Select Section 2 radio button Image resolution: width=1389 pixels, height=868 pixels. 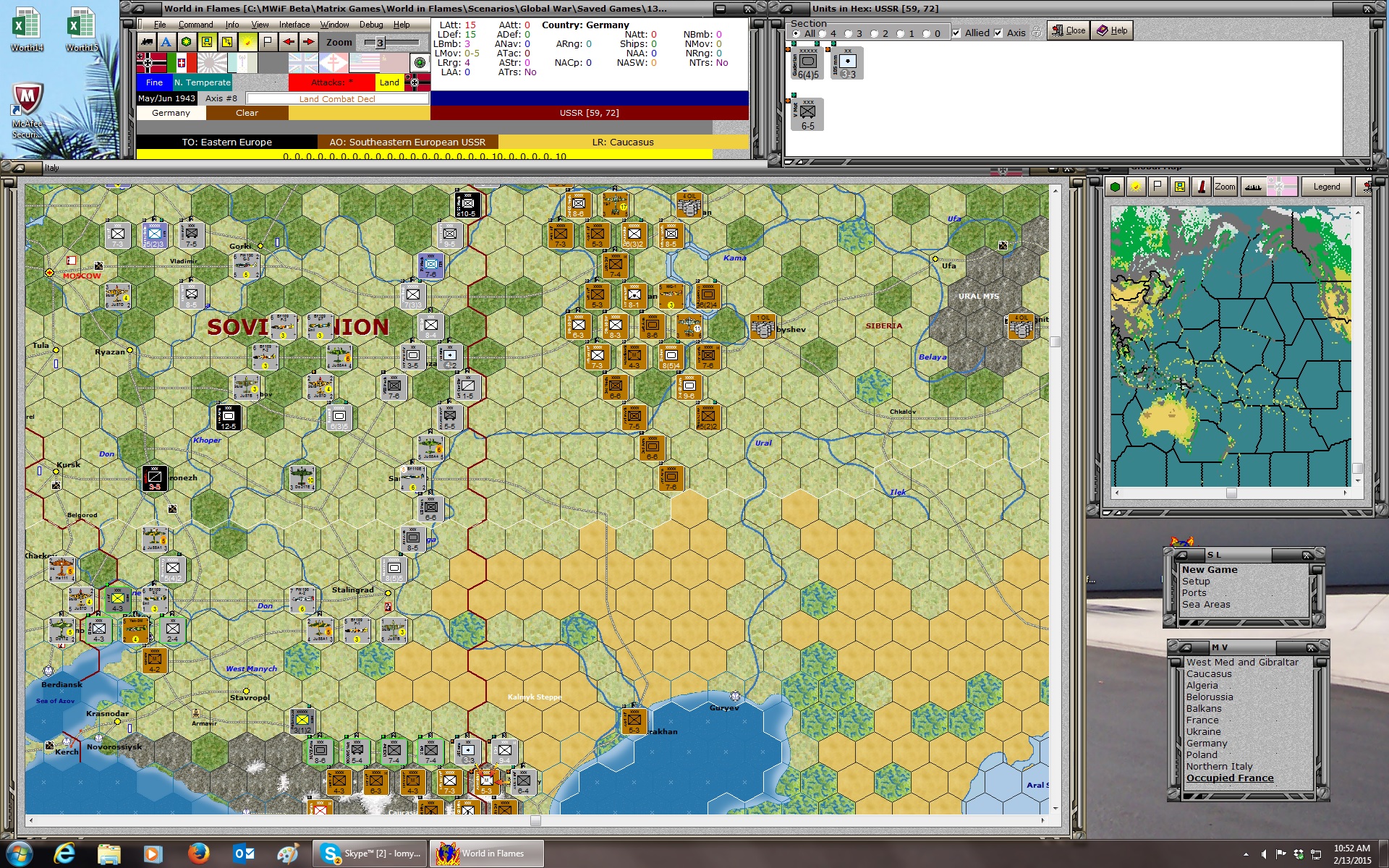pyautogui.click(x=874, y=33)
